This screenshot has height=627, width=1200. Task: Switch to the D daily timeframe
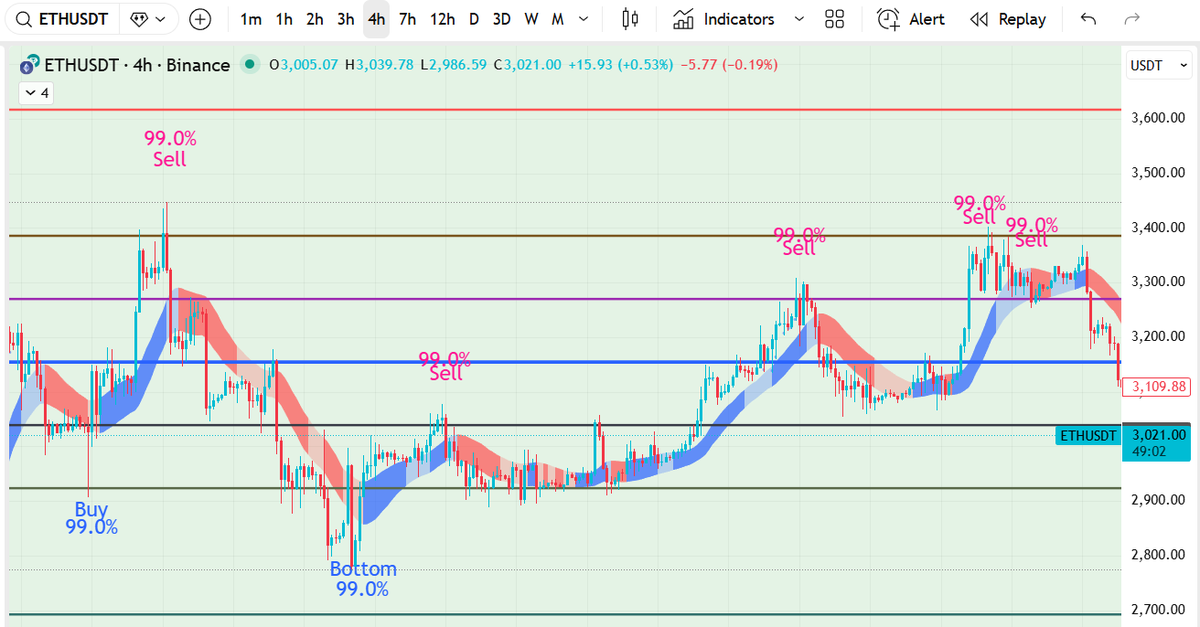tap(474, 19)
